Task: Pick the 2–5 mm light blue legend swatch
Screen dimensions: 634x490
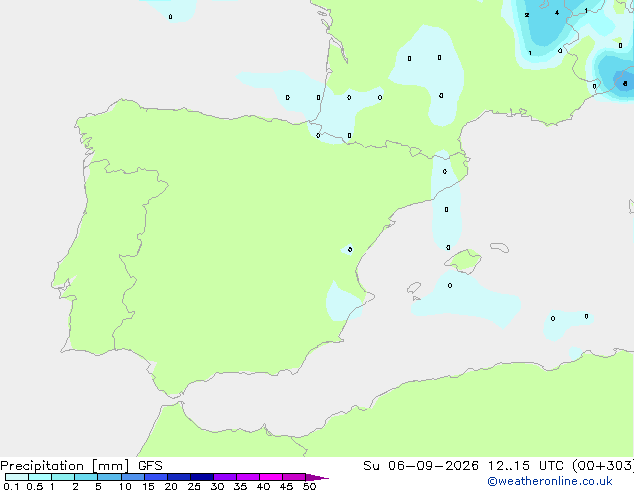Action: coord(86,477)
